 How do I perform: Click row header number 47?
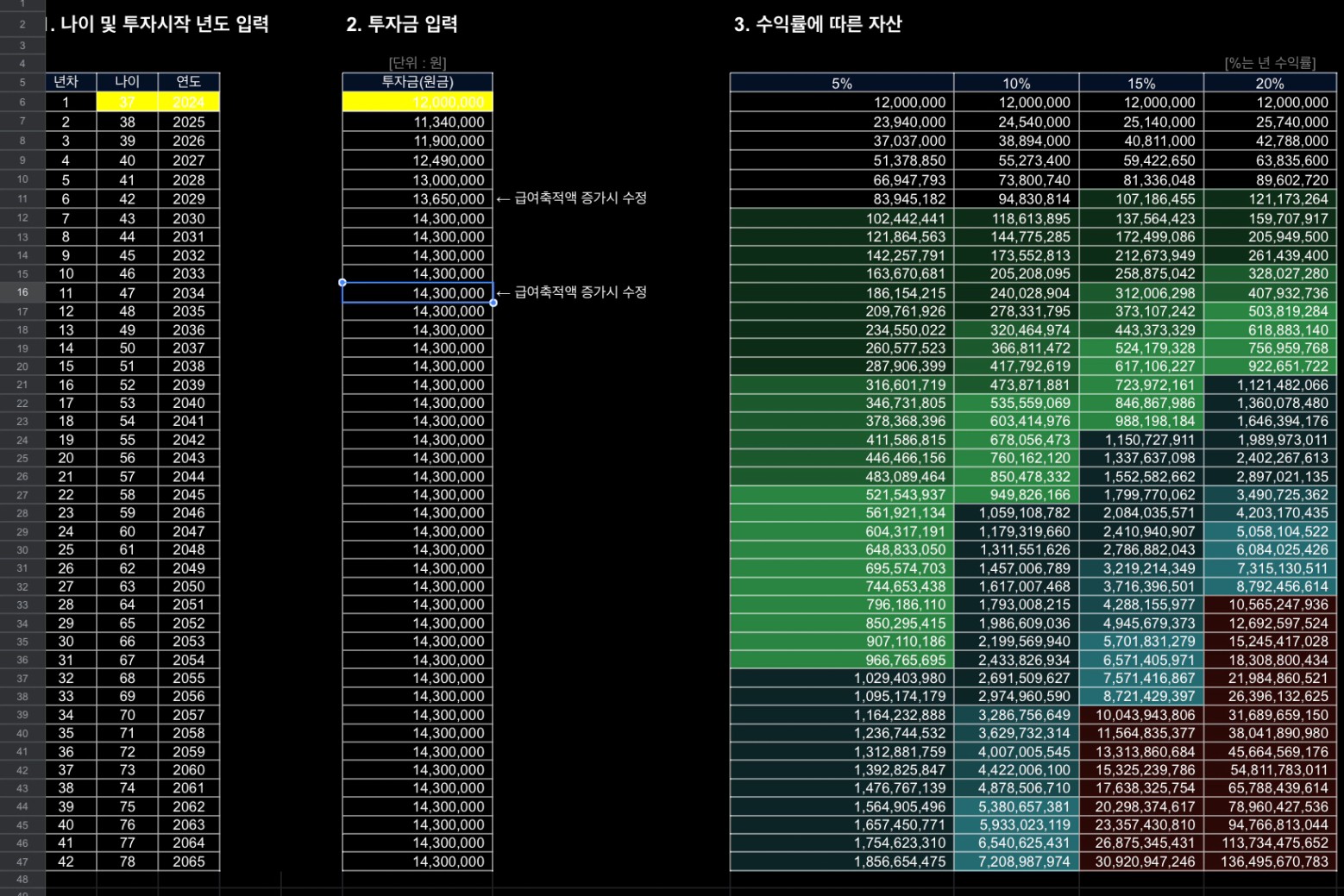coord(22,862)
